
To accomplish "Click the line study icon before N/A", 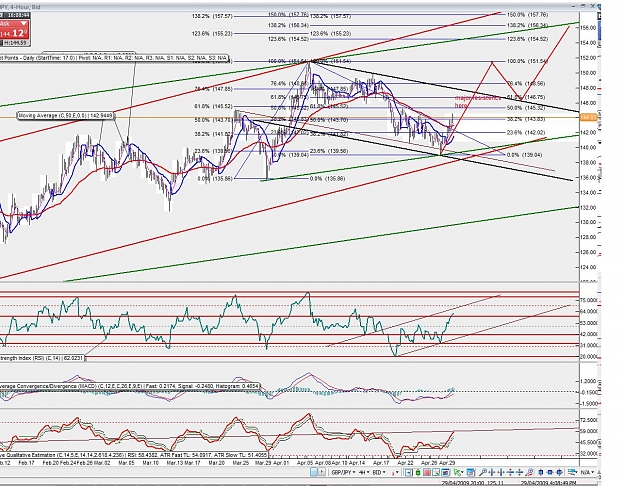I will point(572,473).
